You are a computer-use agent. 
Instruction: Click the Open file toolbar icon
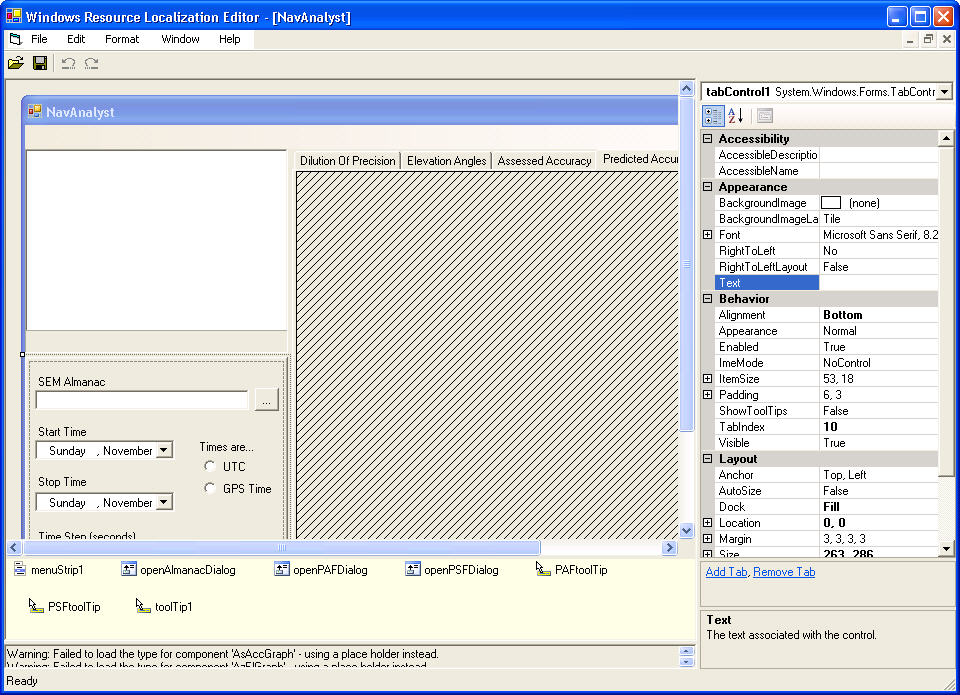pos(16,62)
